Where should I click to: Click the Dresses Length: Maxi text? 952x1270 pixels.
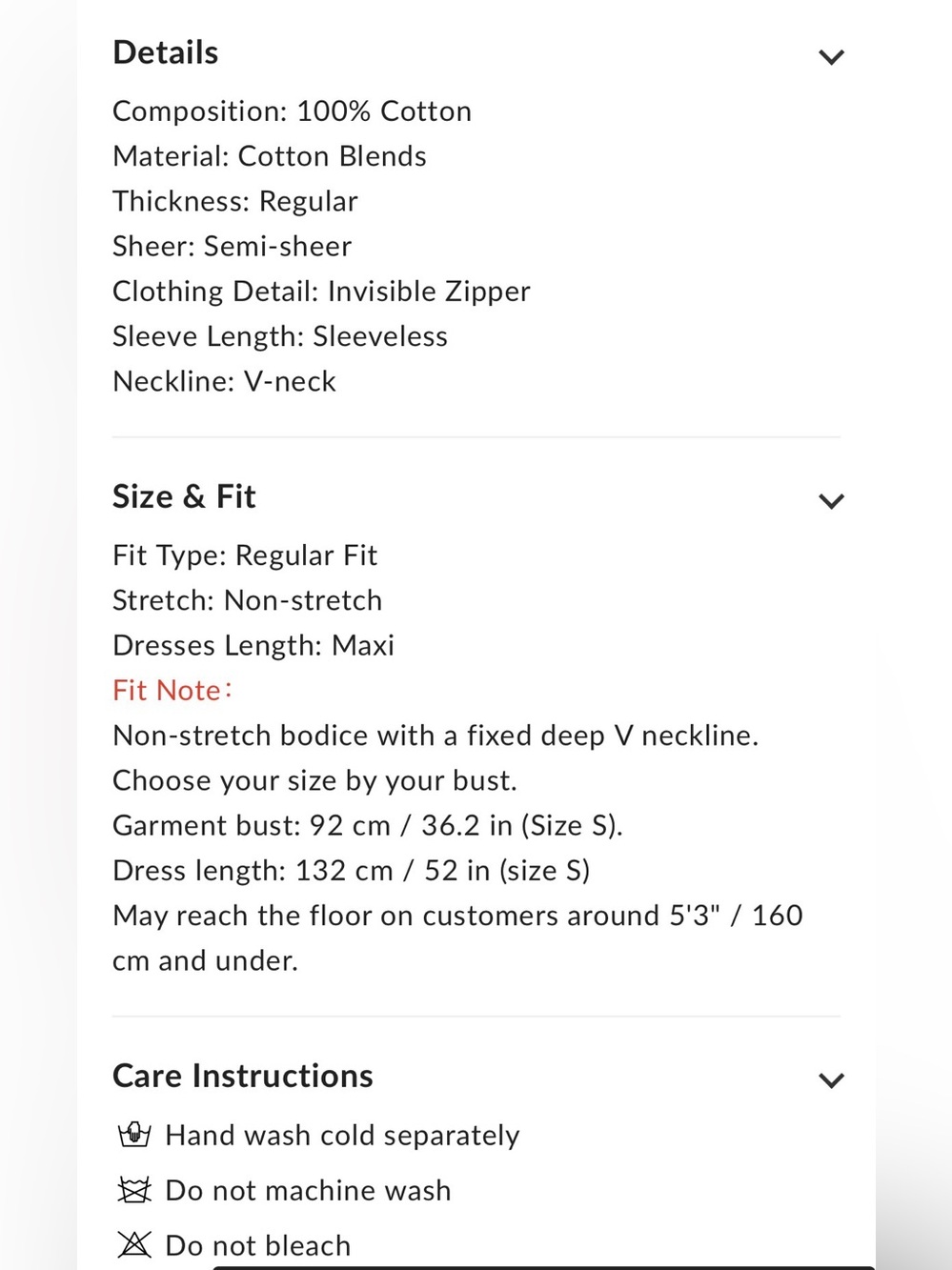253,645
